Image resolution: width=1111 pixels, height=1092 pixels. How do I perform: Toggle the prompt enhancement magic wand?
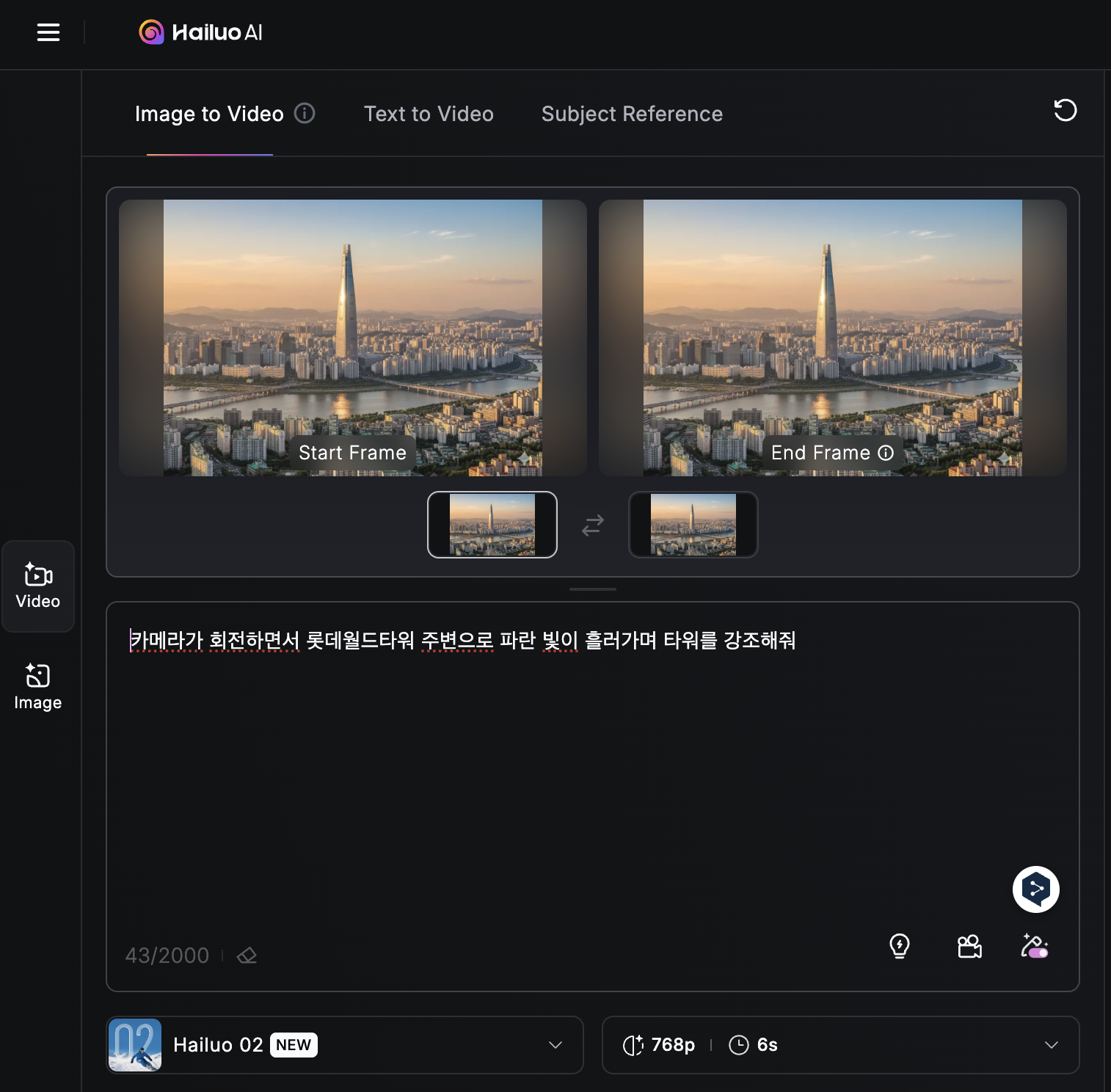click(1035, 946)
